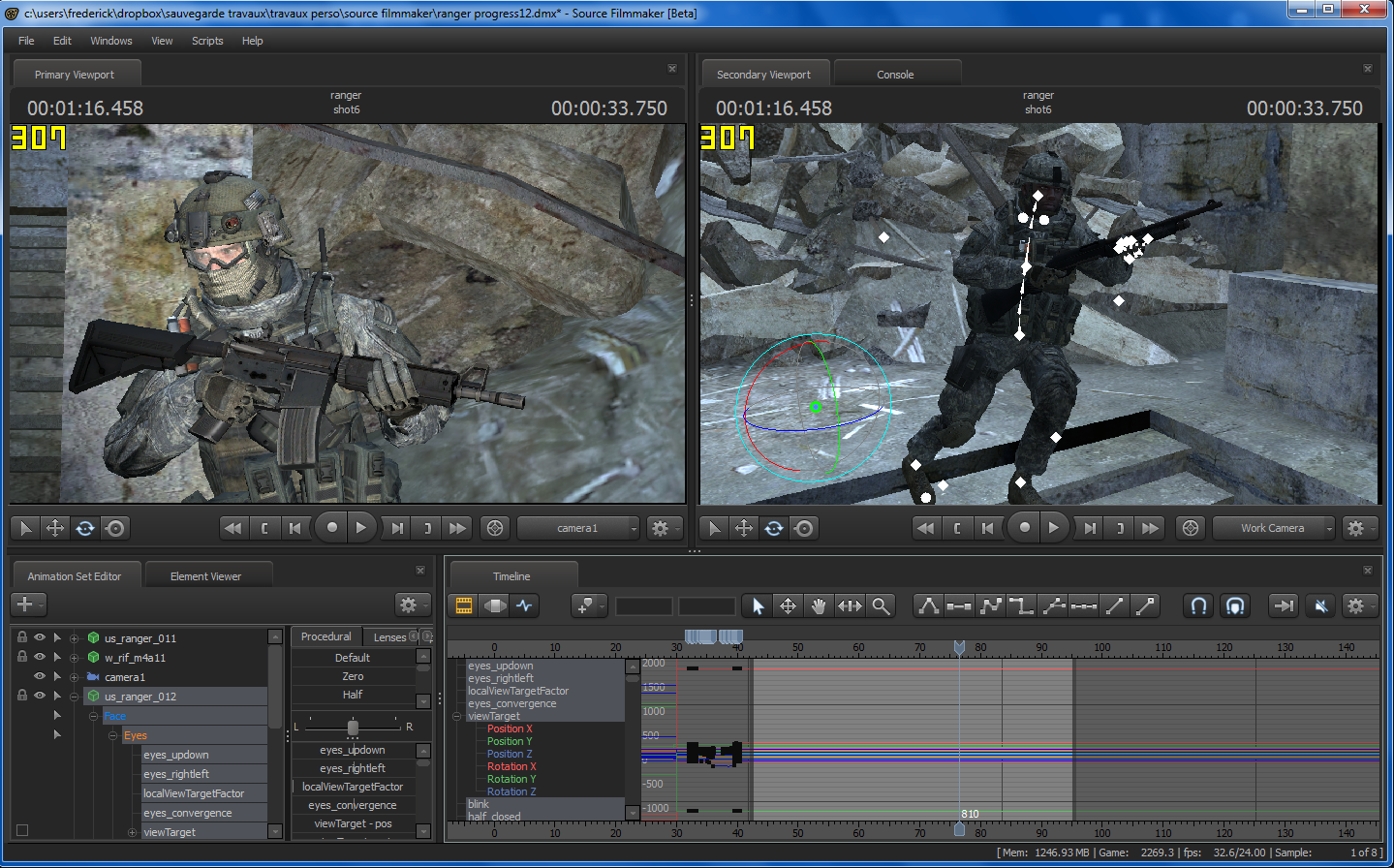Toggle visibility eye for camera1
This screenshot has width=1394, height=868.
click(40, 676)
